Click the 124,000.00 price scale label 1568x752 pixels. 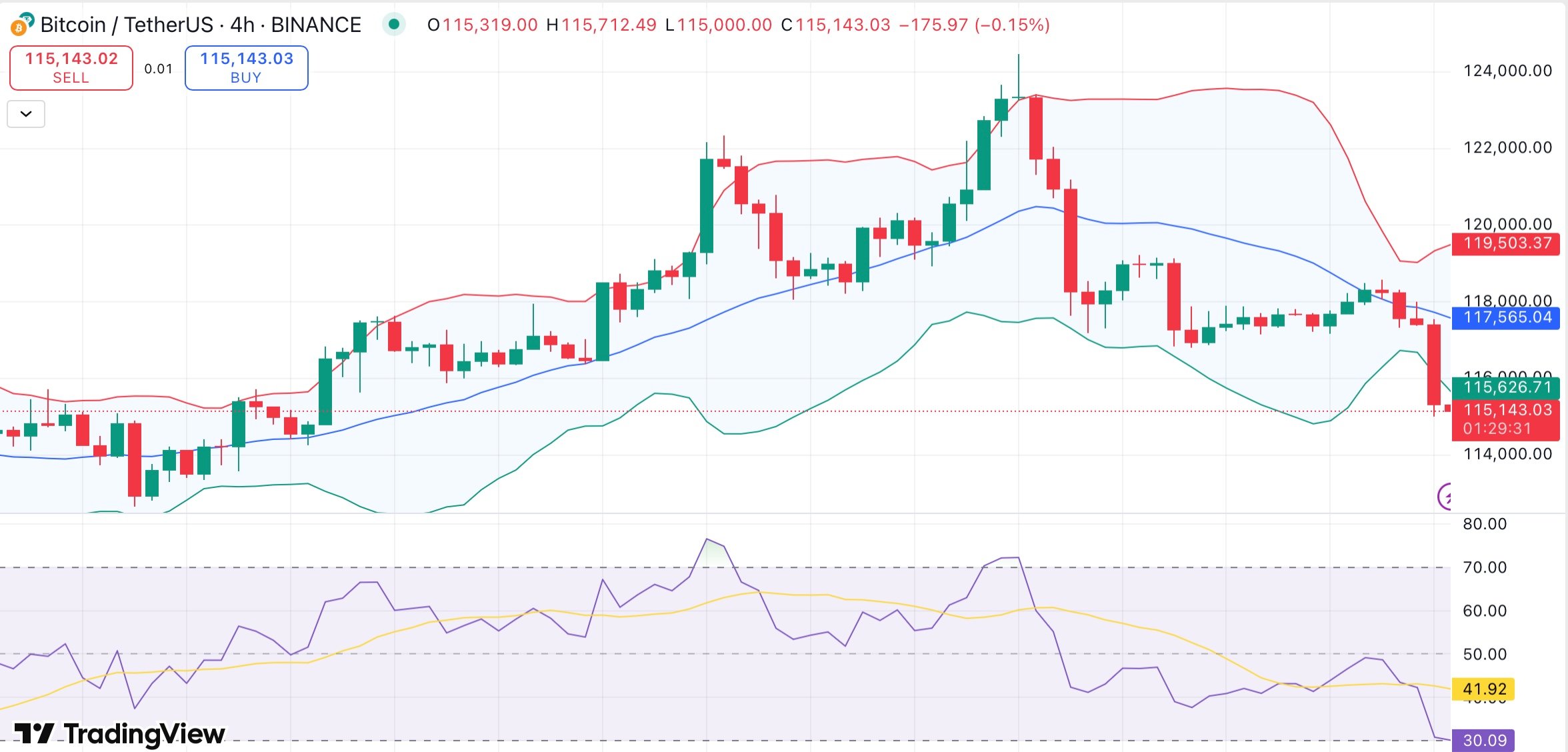coord(1507,71)
